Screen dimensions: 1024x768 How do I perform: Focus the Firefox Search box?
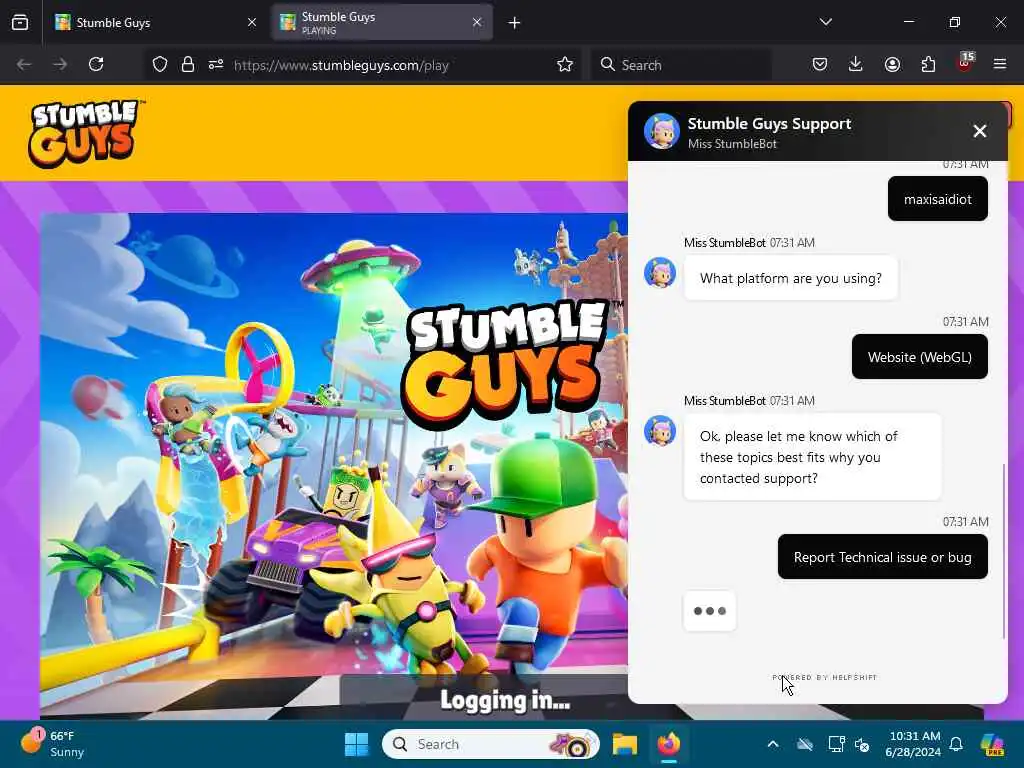pos(681,65)
